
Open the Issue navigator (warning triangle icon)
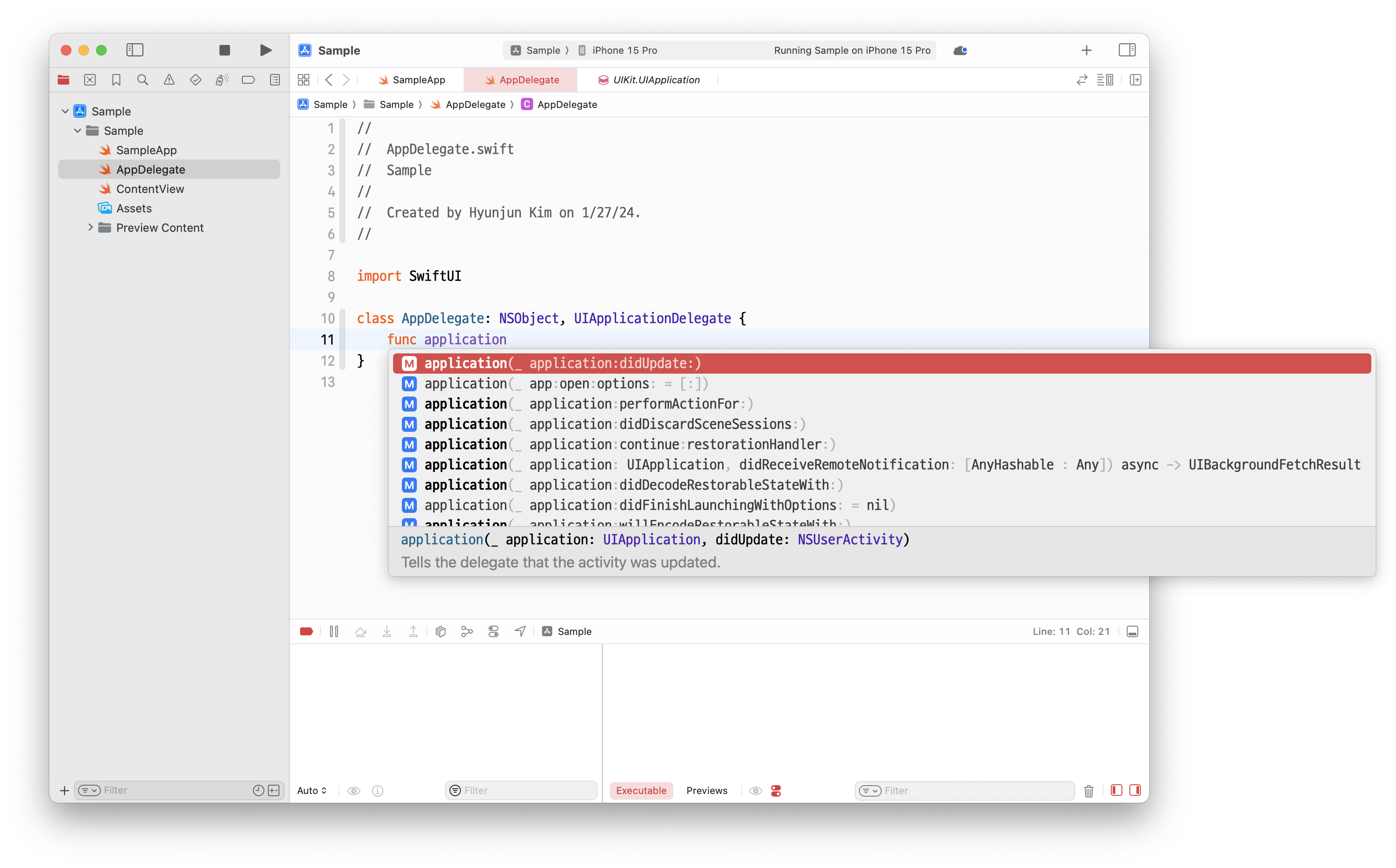pos(169,80)
